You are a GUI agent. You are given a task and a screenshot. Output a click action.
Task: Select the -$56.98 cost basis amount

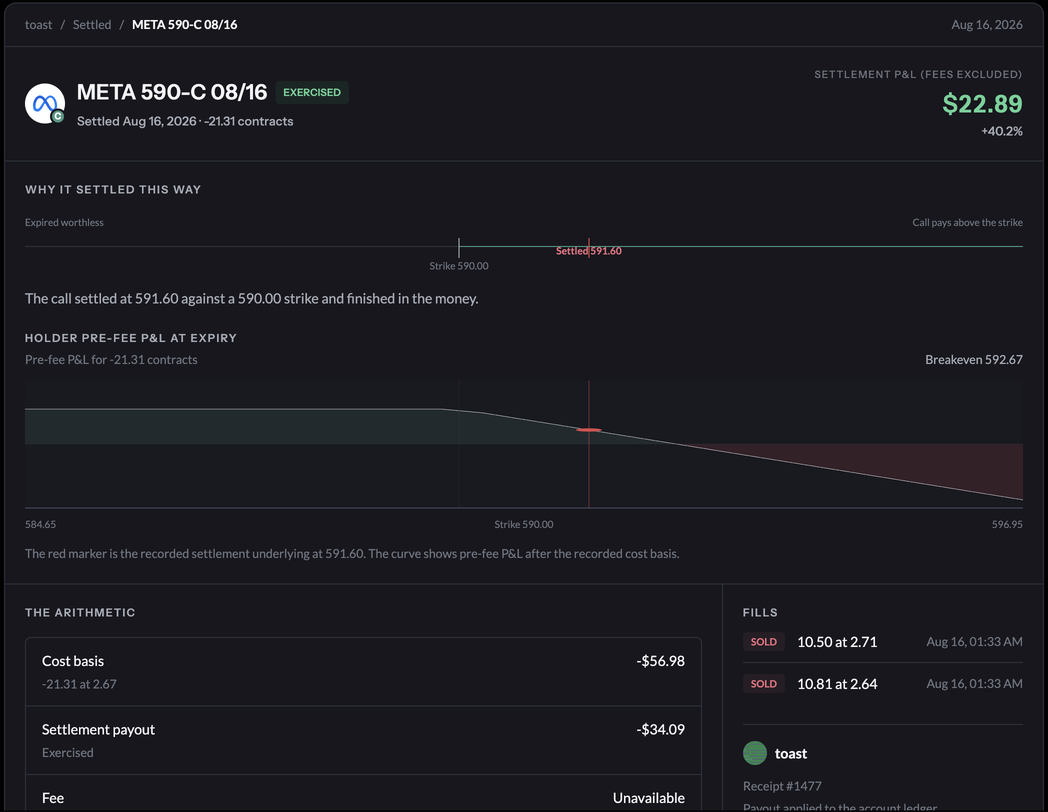point(660,661)
